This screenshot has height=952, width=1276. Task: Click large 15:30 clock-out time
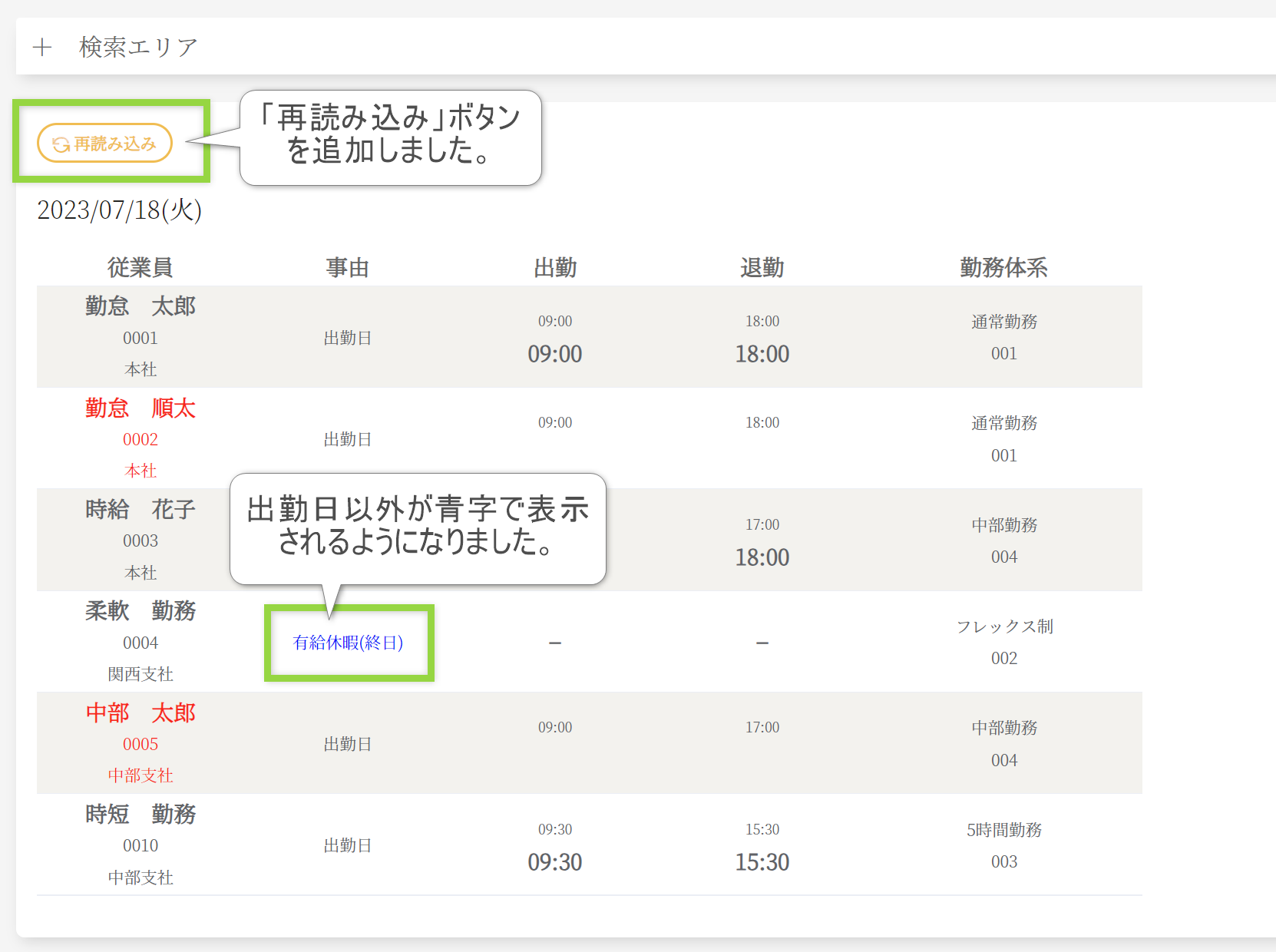762,862
